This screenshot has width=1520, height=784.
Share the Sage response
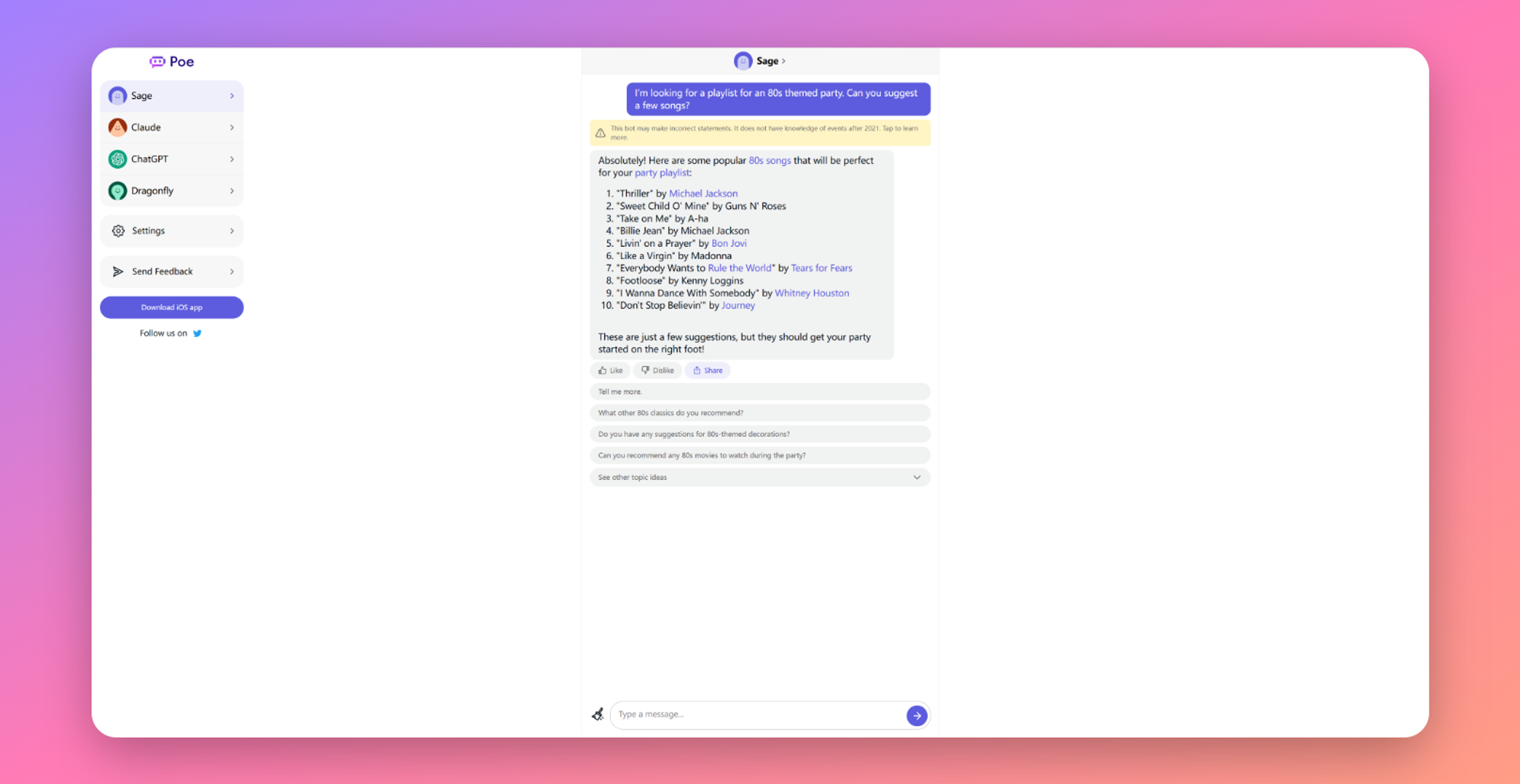coord(708,371)
